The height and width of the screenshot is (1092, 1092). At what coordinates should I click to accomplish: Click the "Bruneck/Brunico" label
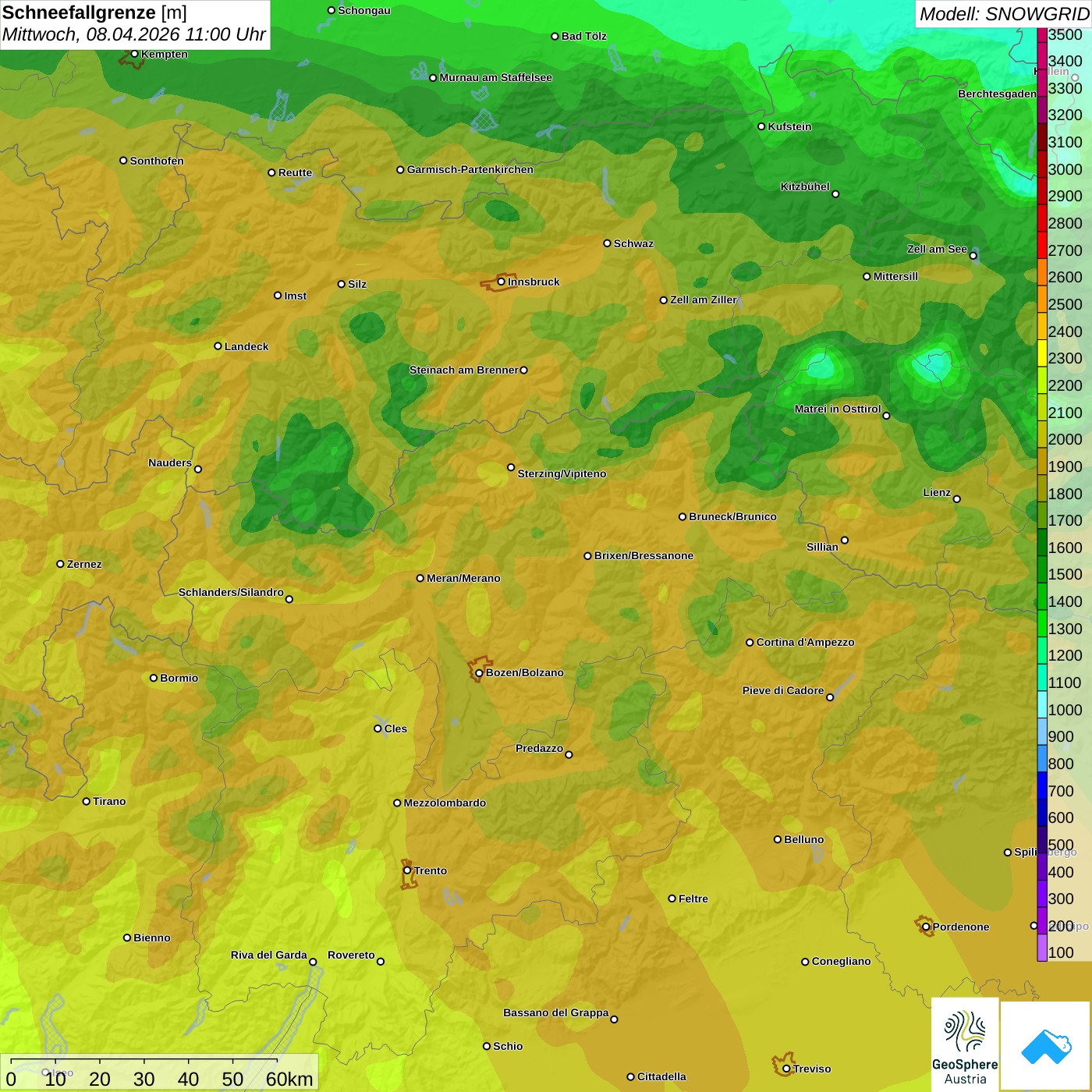732,516
